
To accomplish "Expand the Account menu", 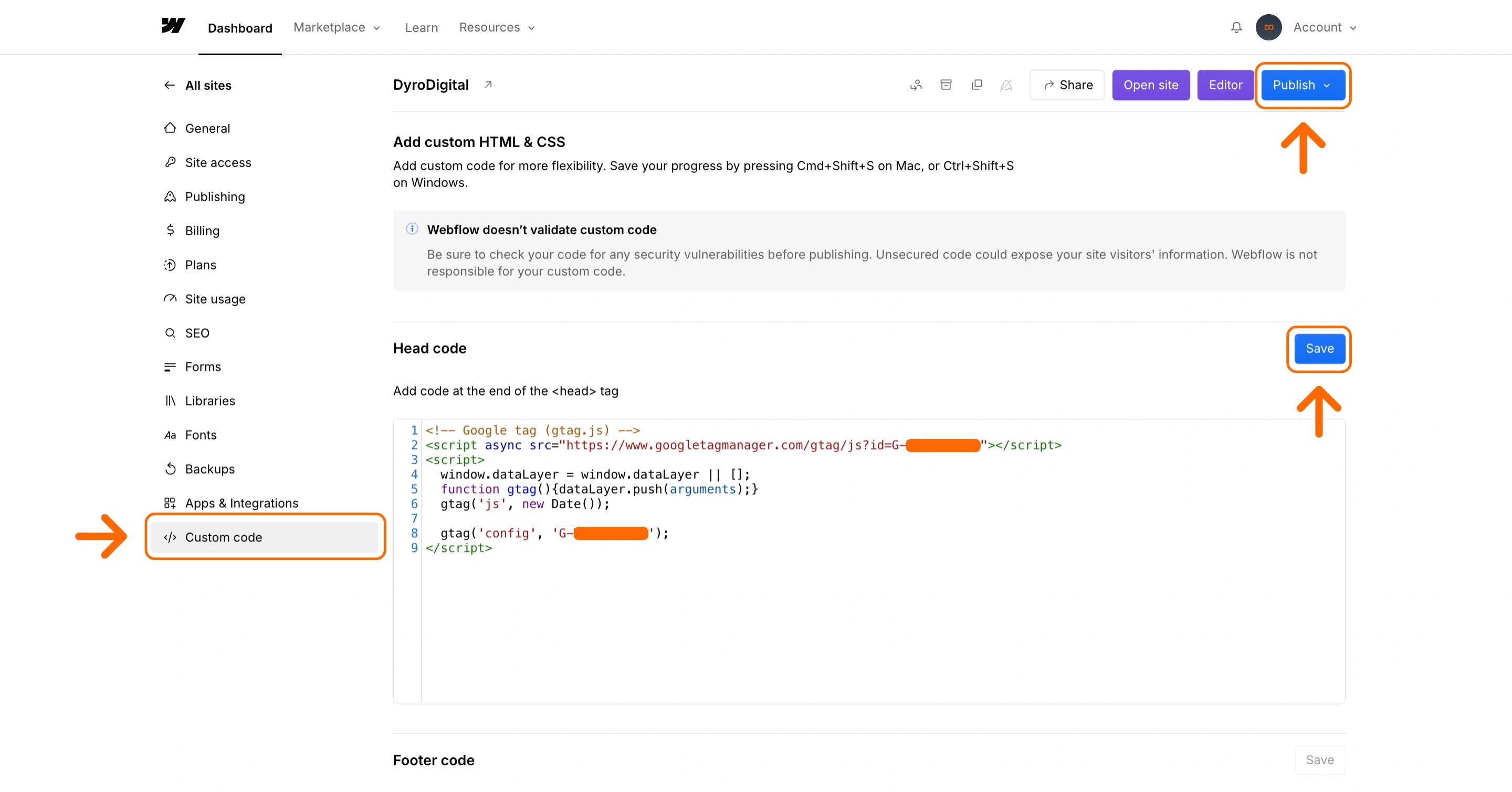I will (x=1324, y=28).
